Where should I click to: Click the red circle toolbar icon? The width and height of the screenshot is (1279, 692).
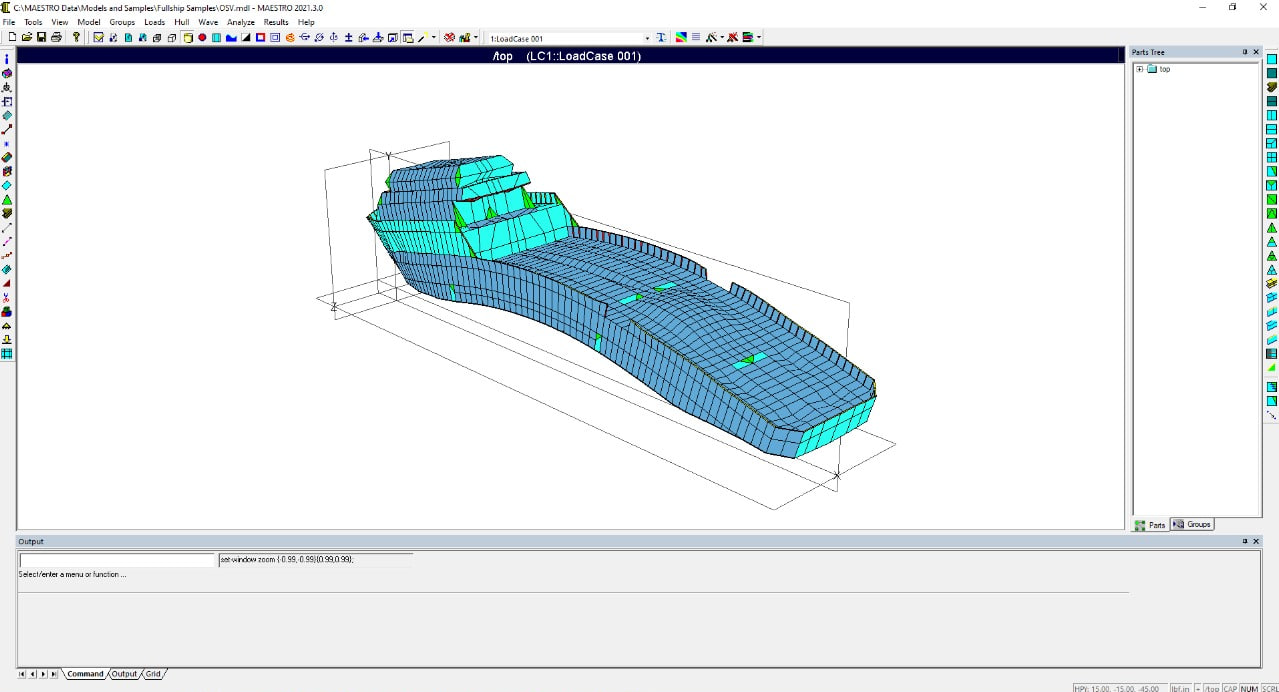tap(202, 38)
